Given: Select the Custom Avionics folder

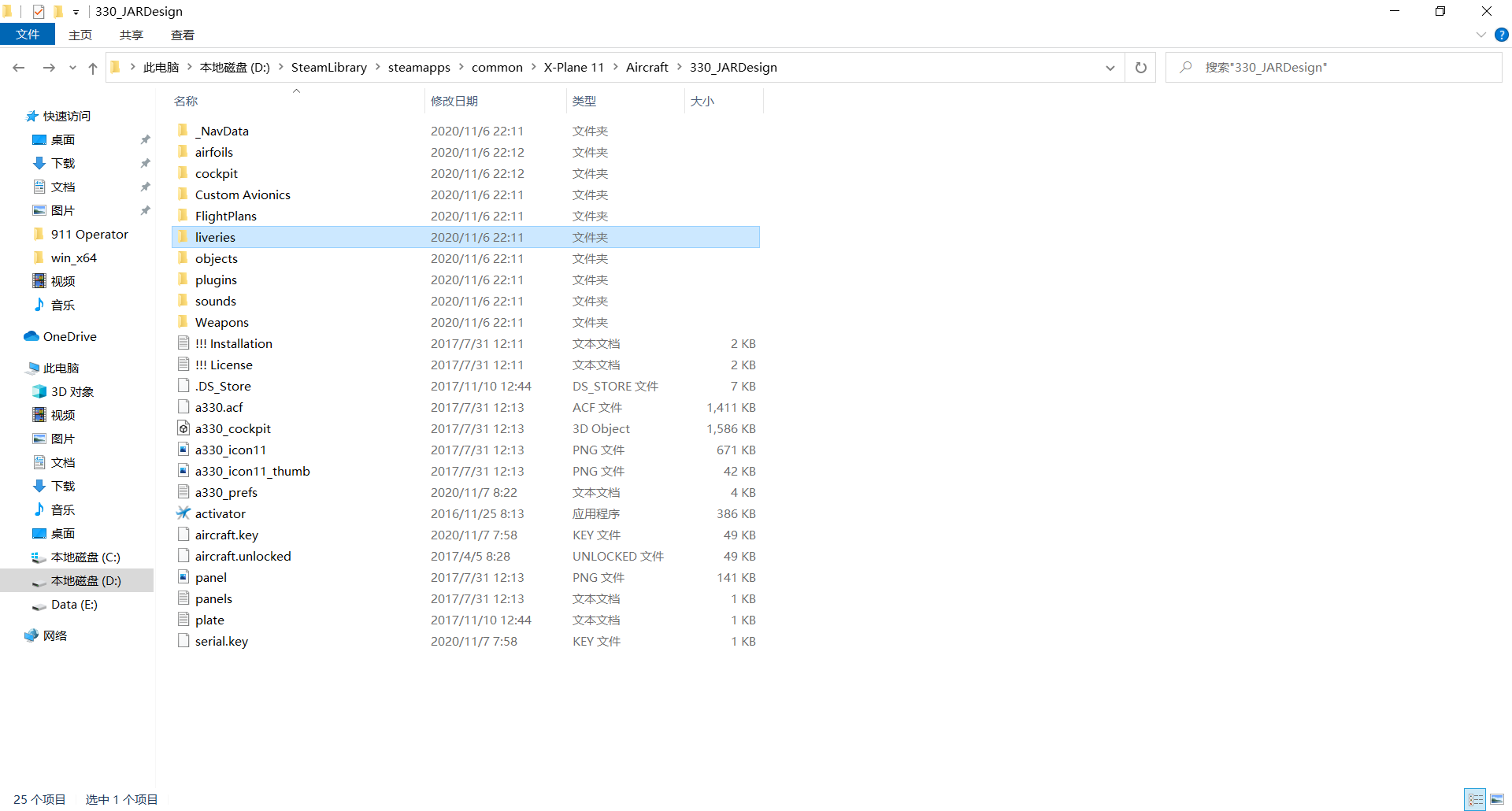Looking at the screenshot, I should (x=465, y=194).
